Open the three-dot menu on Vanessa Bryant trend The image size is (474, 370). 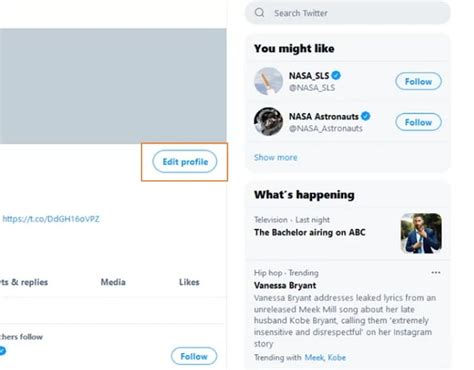pyautogui.click(x=436, y=273)
